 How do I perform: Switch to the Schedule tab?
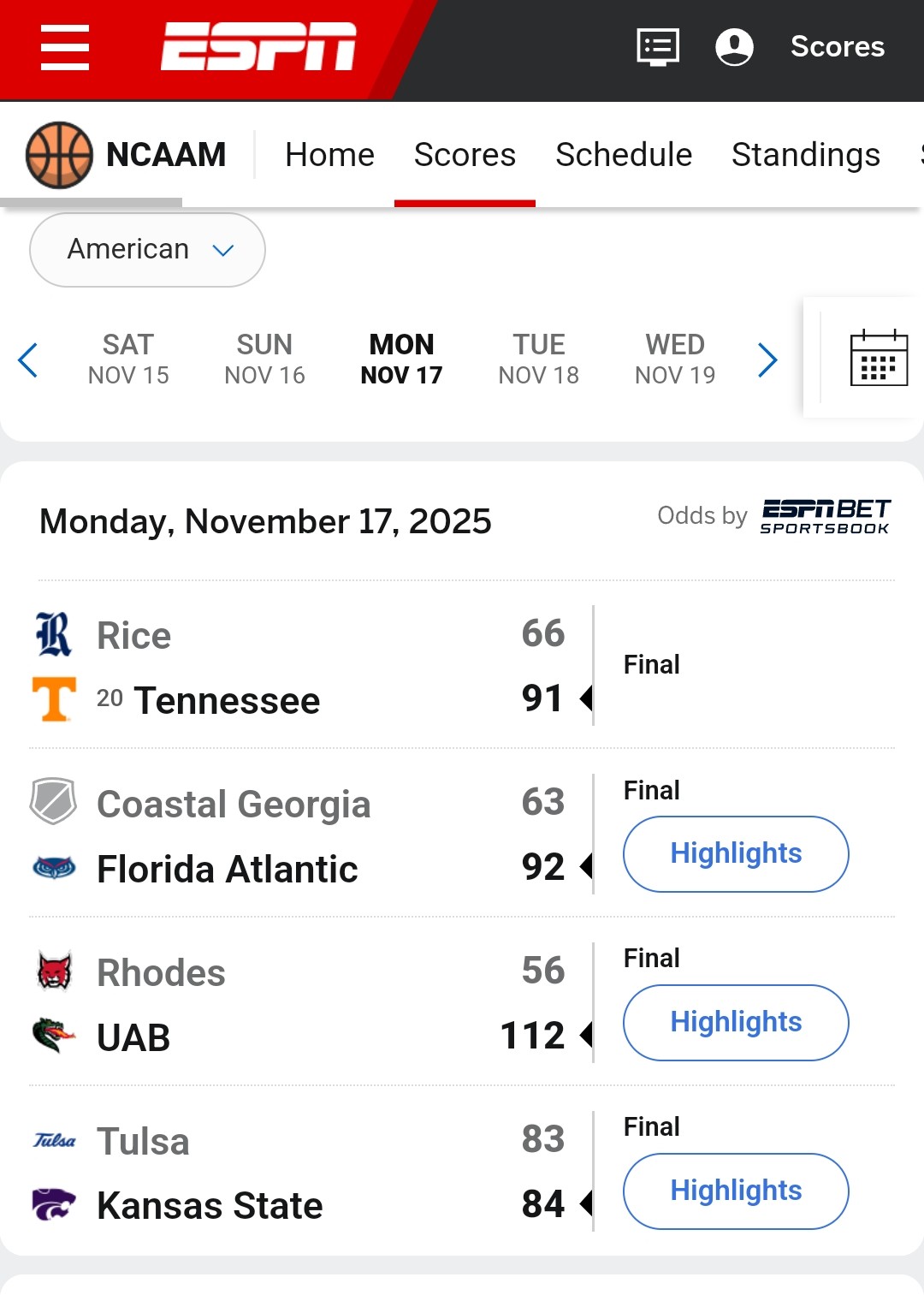[624, 155]
